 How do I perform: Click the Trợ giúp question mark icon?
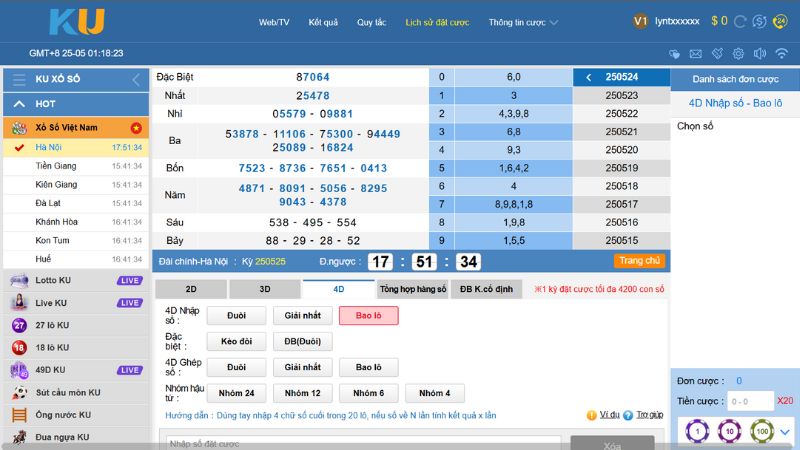(628, 415)
